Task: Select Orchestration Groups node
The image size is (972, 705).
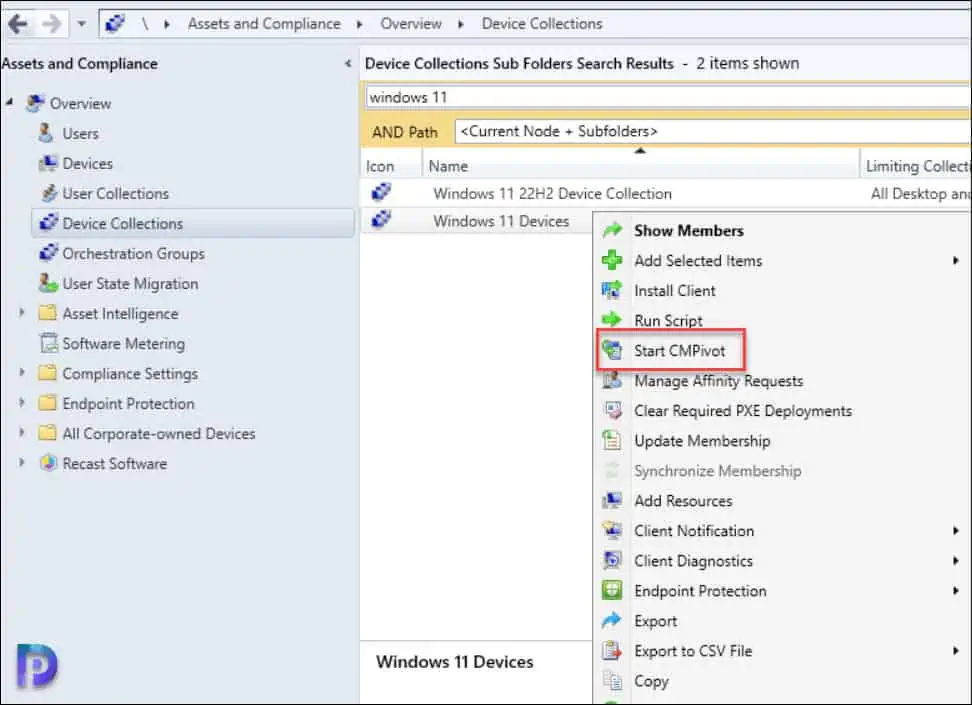Action: [133, 254]
